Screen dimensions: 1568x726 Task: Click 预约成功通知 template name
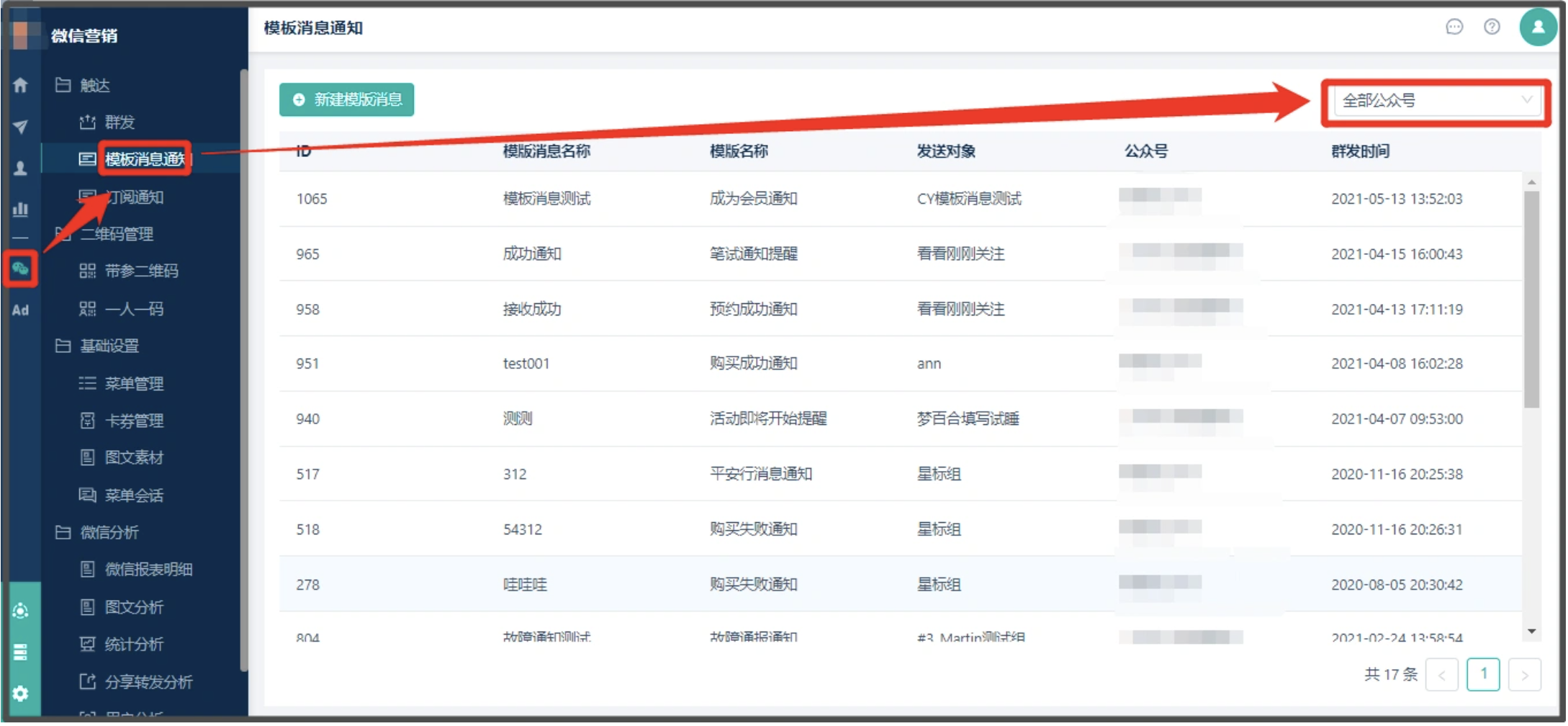point(753,309)
